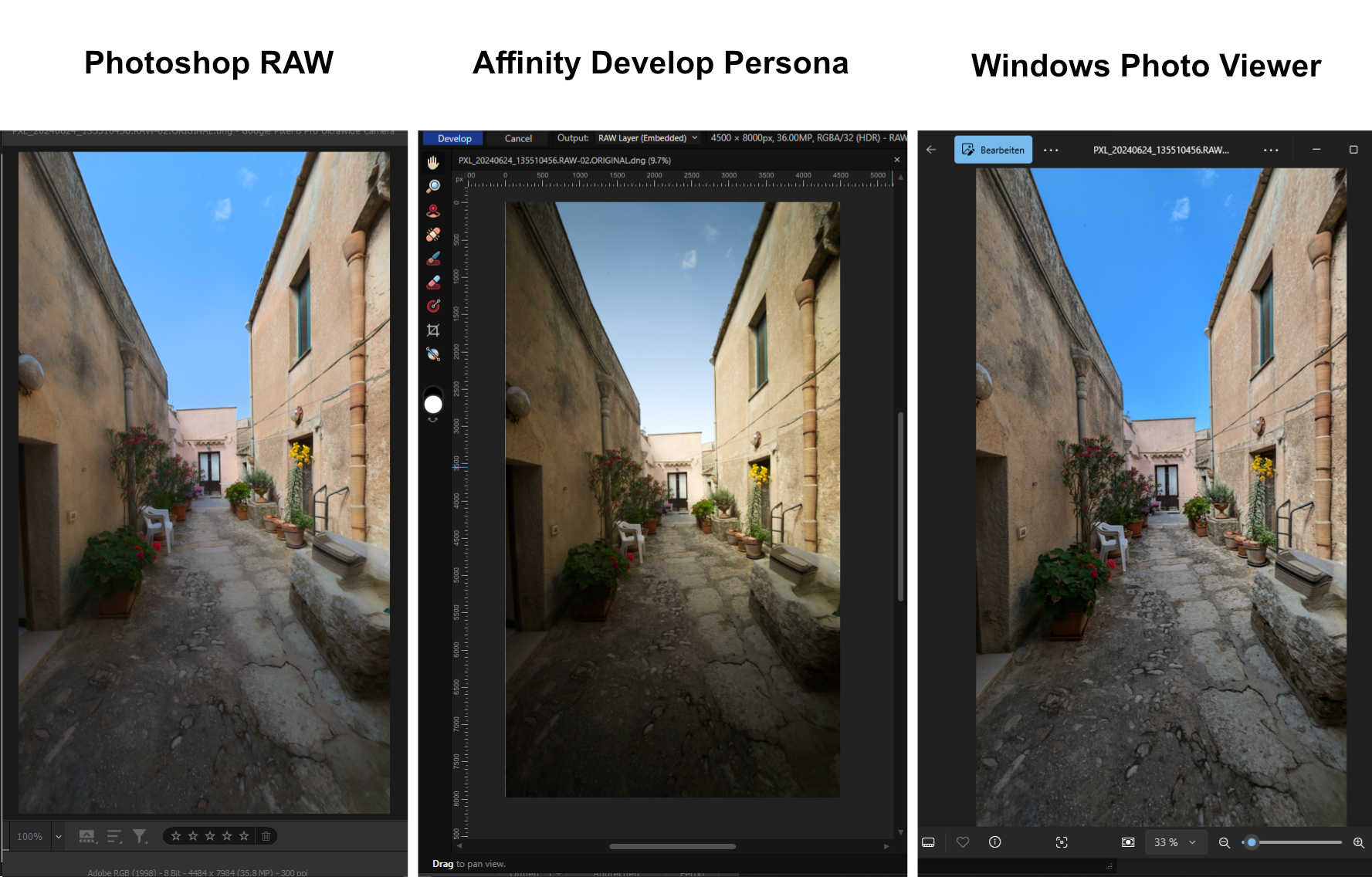Screen dimensions: 1372x877
Task: Select the Red Eye Removal tool in Affinity
Action: pos(433,210)
